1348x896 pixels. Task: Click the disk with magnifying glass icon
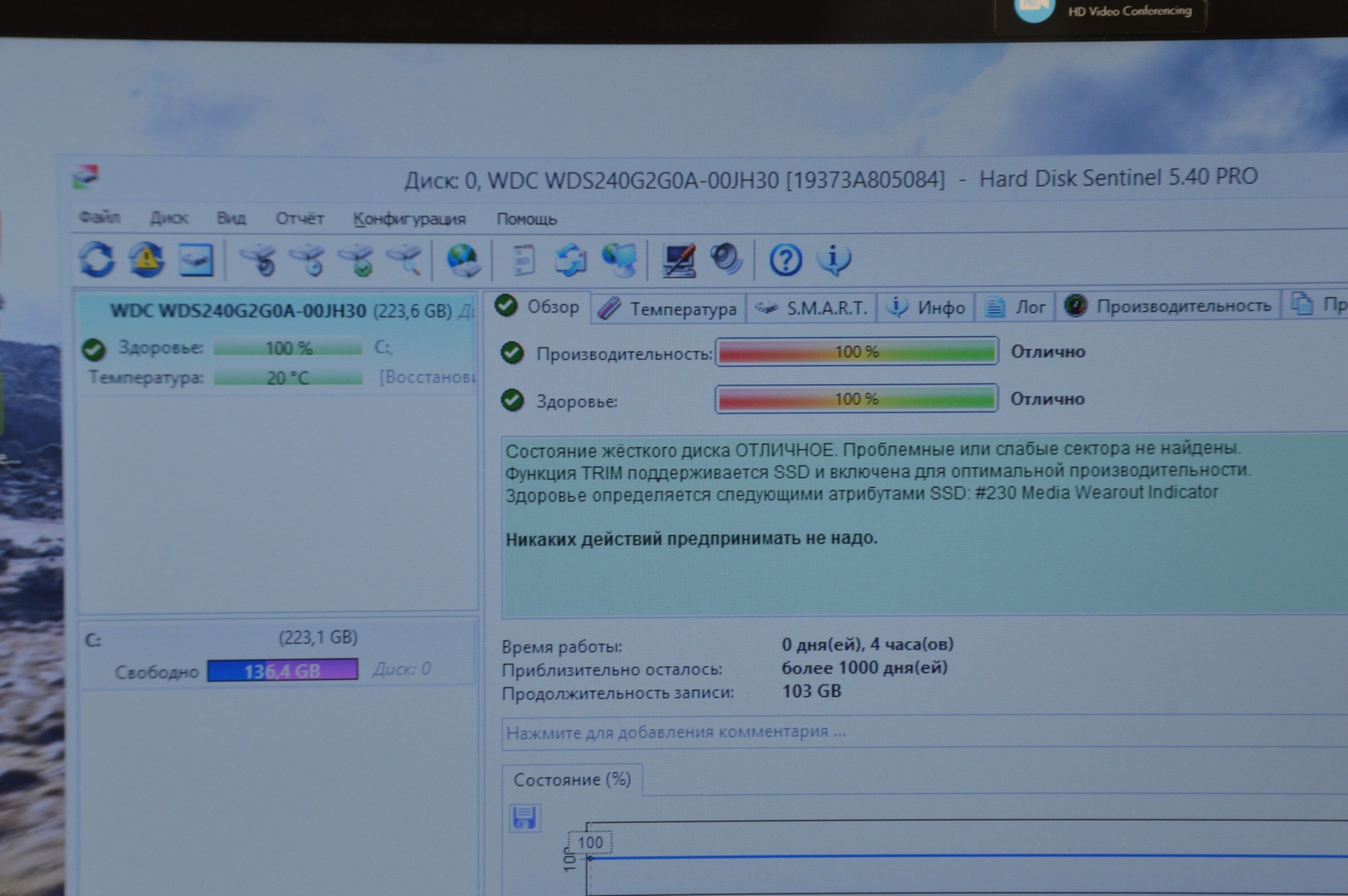[405, 261]
